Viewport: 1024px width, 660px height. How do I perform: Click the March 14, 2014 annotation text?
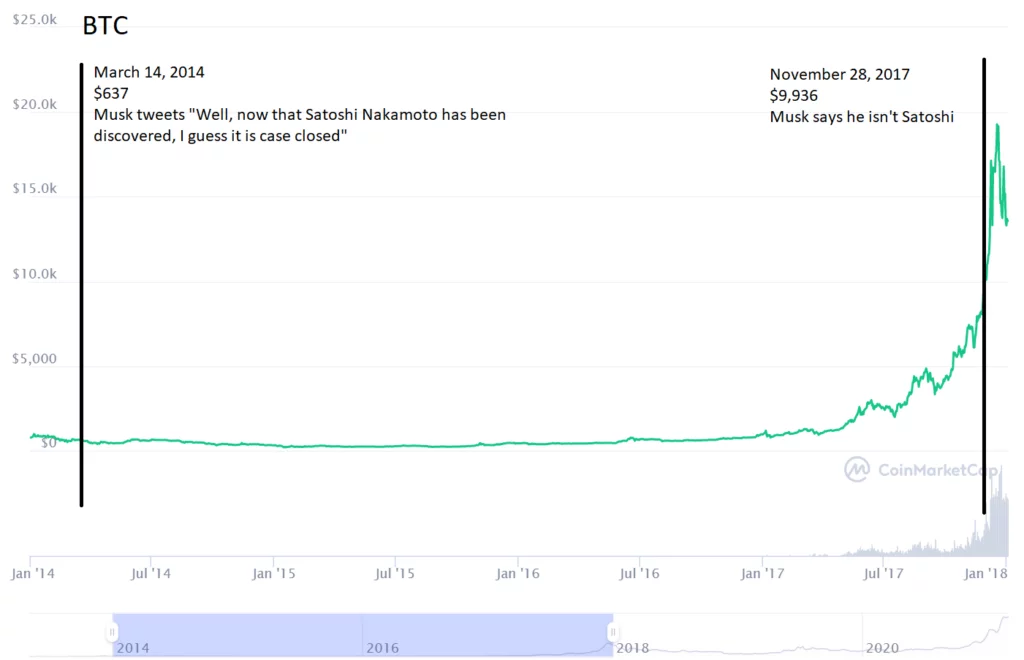pyautogui.click(x=148, y=72)
